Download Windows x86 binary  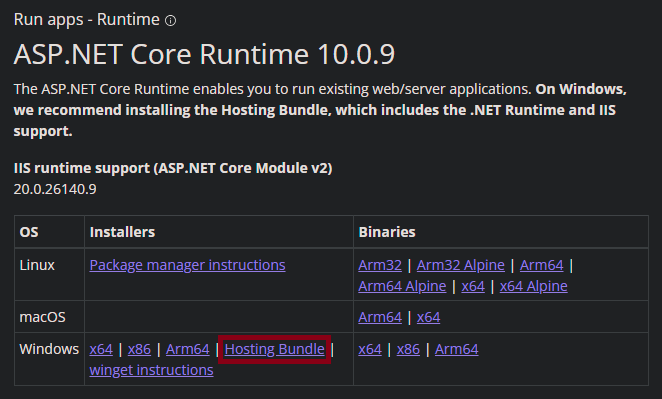coord(408,349)
